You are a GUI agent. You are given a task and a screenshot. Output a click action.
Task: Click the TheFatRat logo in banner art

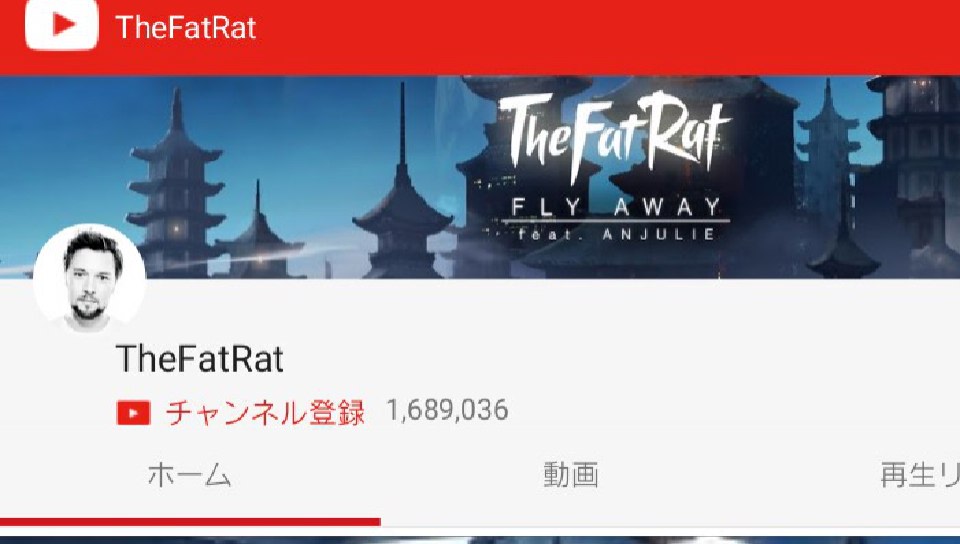coord(614,136)
